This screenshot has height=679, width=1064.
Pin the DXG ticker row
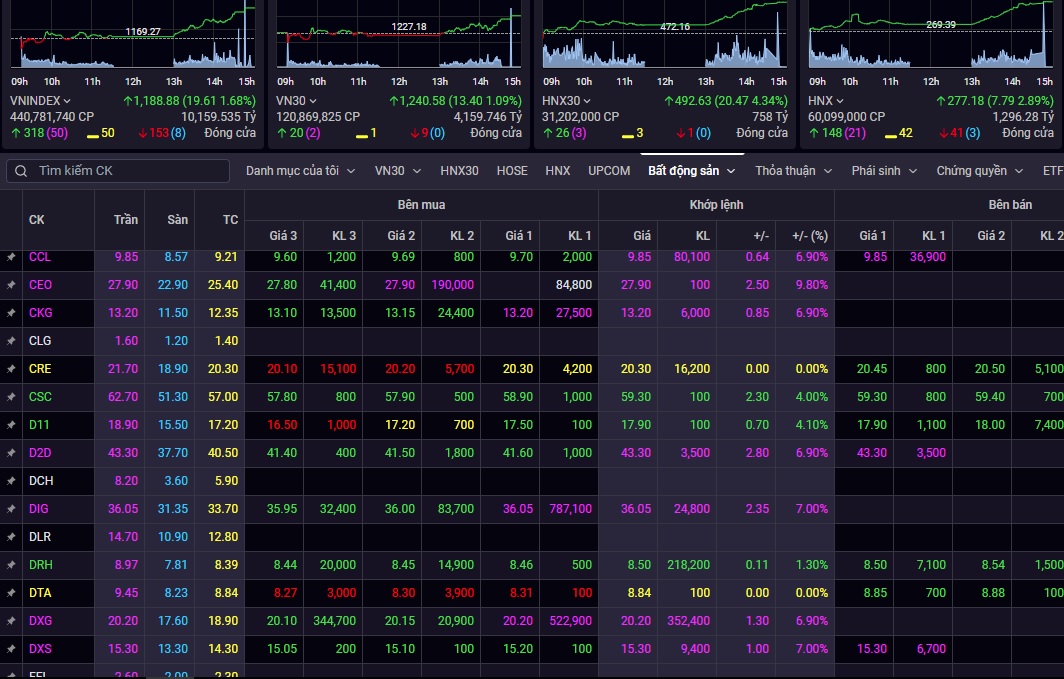pos(11,621)
